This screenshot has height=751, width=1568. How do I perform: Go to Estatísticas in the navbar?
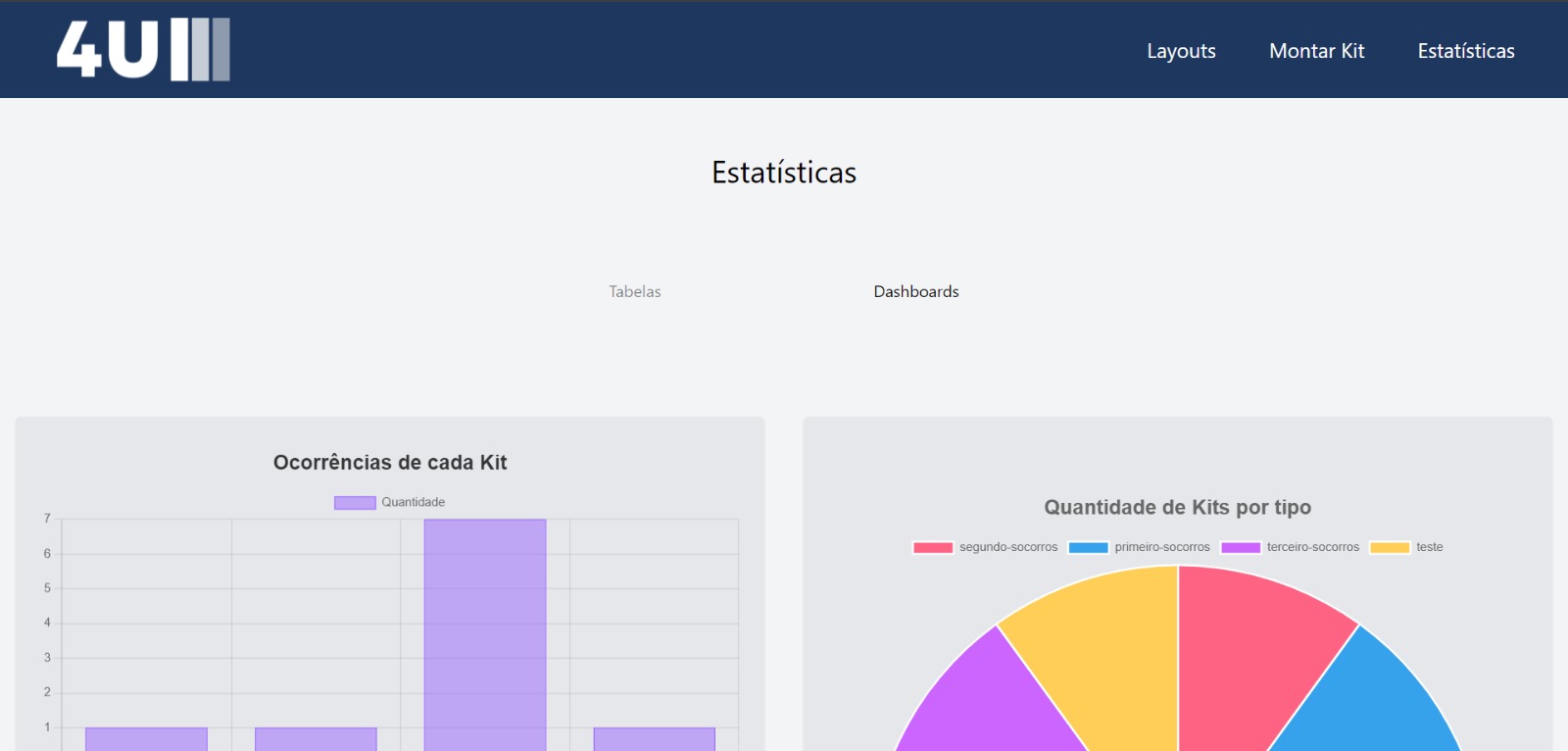1466,51
